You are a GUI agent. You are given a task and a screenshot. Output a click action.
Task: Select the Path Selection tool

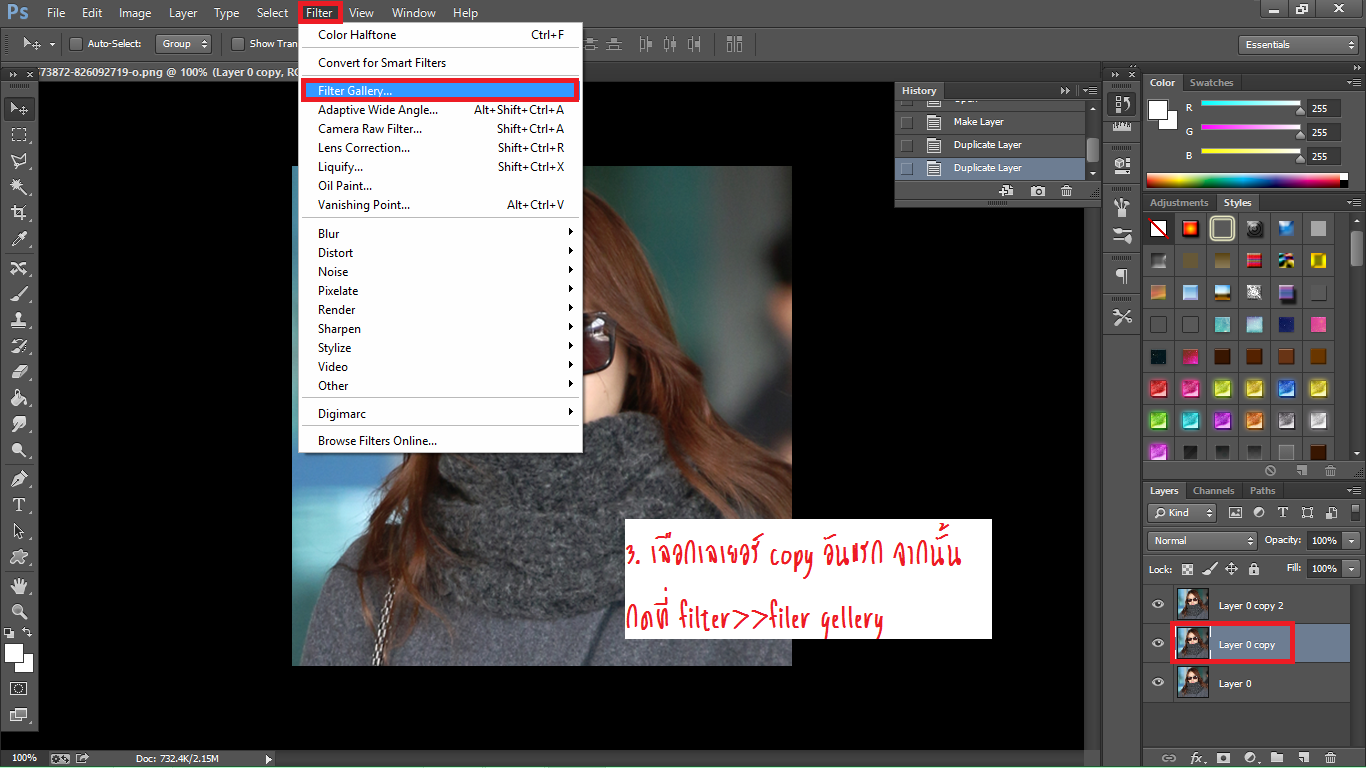coord(19,531)
